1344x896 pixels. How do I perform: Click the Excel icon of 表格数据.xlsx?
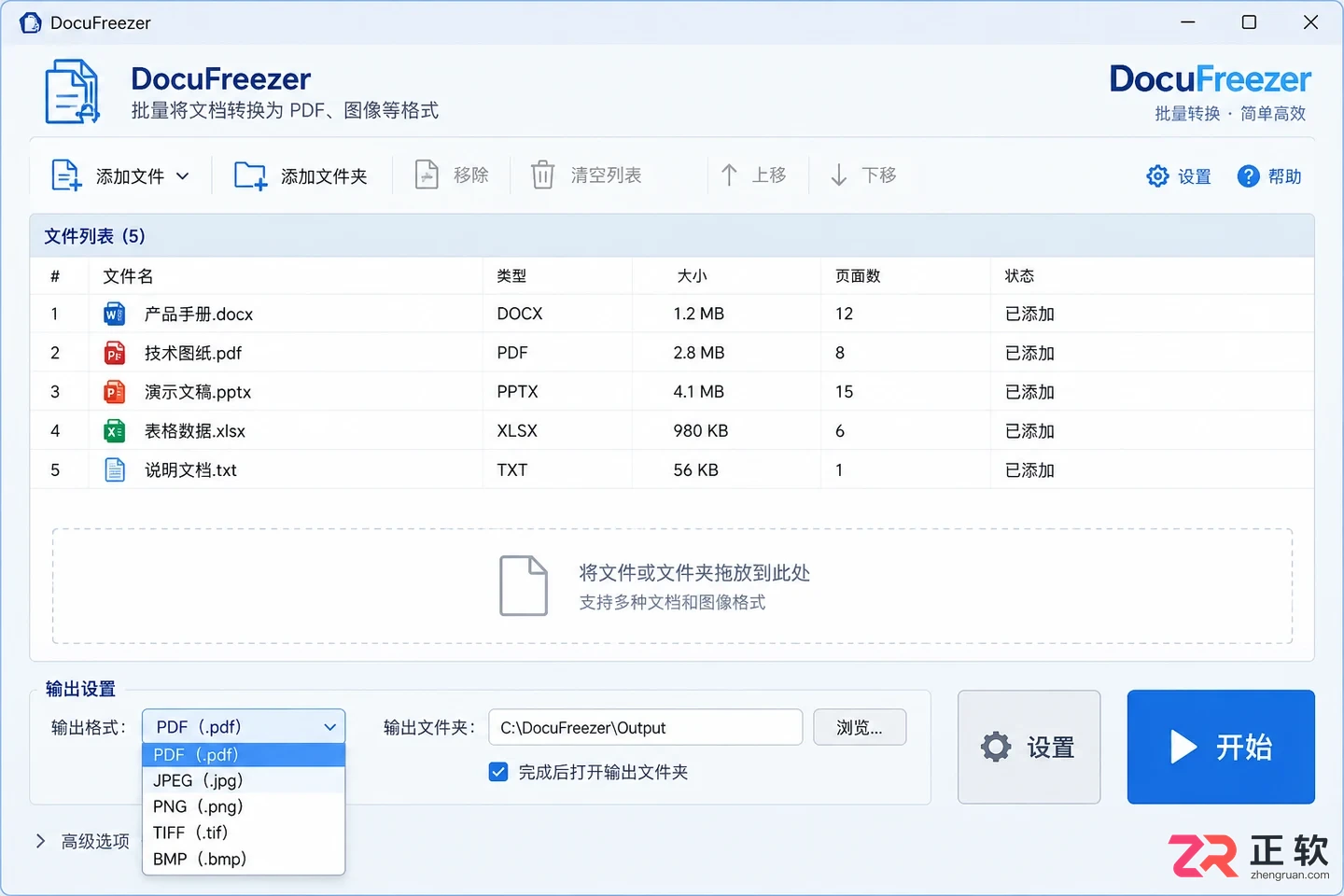[114, 431]
